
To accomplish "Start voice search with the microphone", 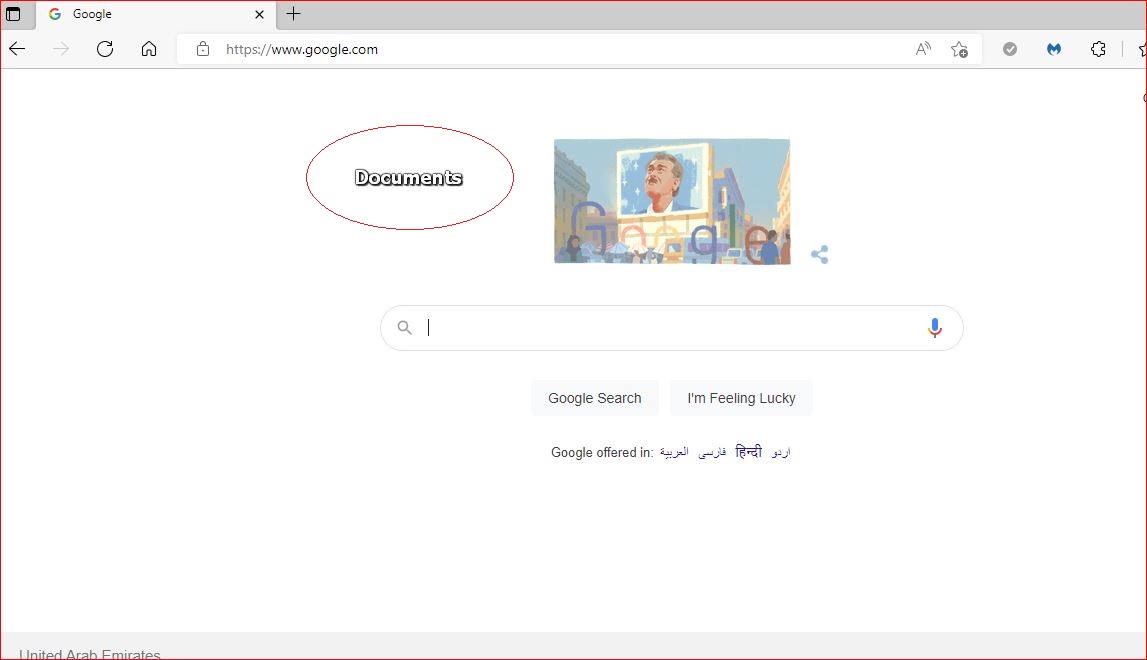I will point(934,328).
